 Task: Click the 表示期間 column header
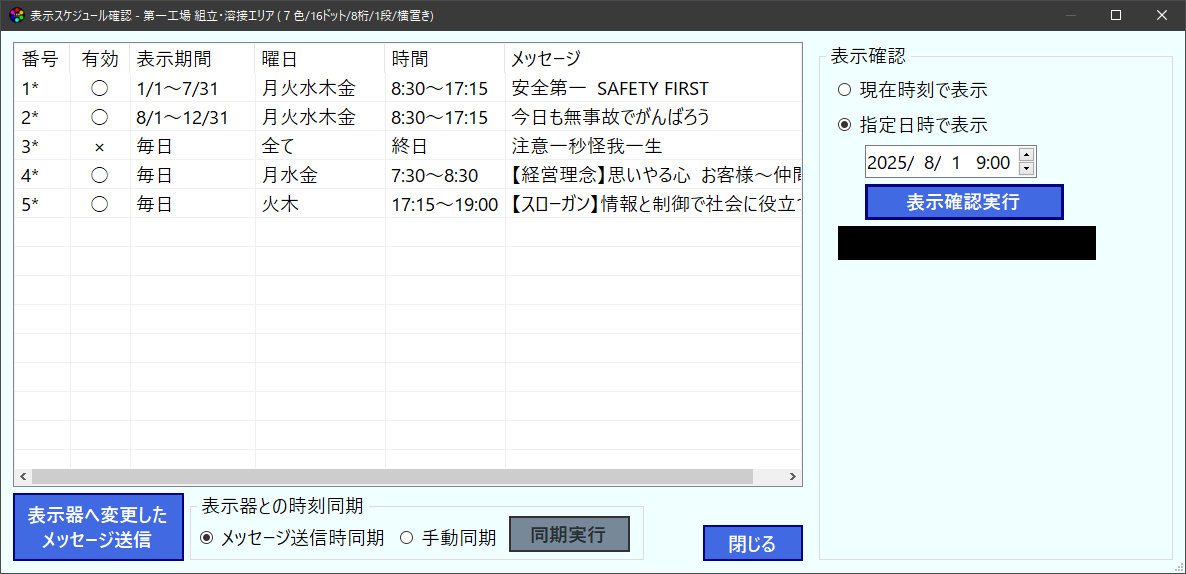[193, 58]
